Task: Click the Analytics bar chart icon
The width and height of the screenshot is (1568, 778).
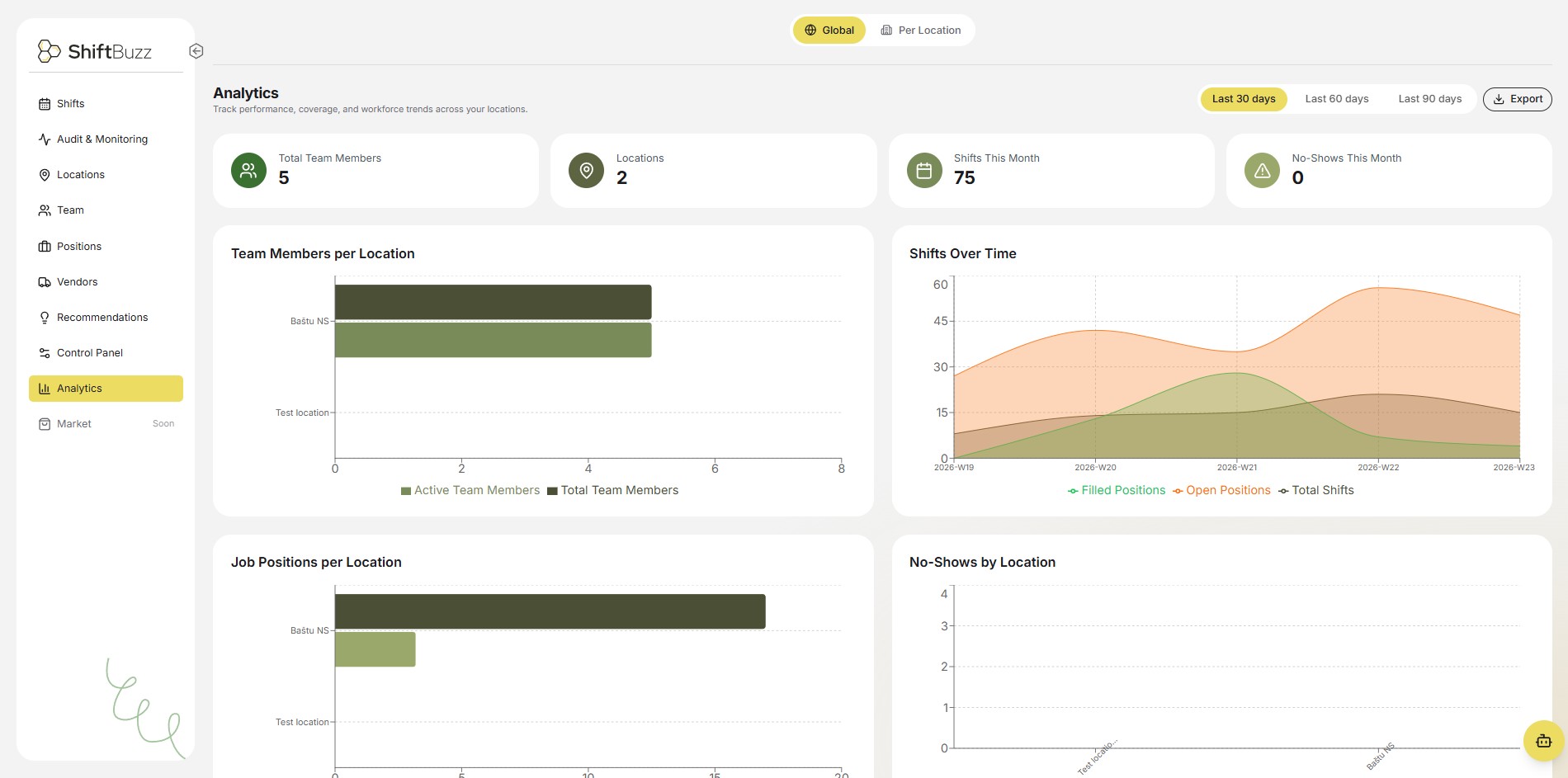Action: 45,389
